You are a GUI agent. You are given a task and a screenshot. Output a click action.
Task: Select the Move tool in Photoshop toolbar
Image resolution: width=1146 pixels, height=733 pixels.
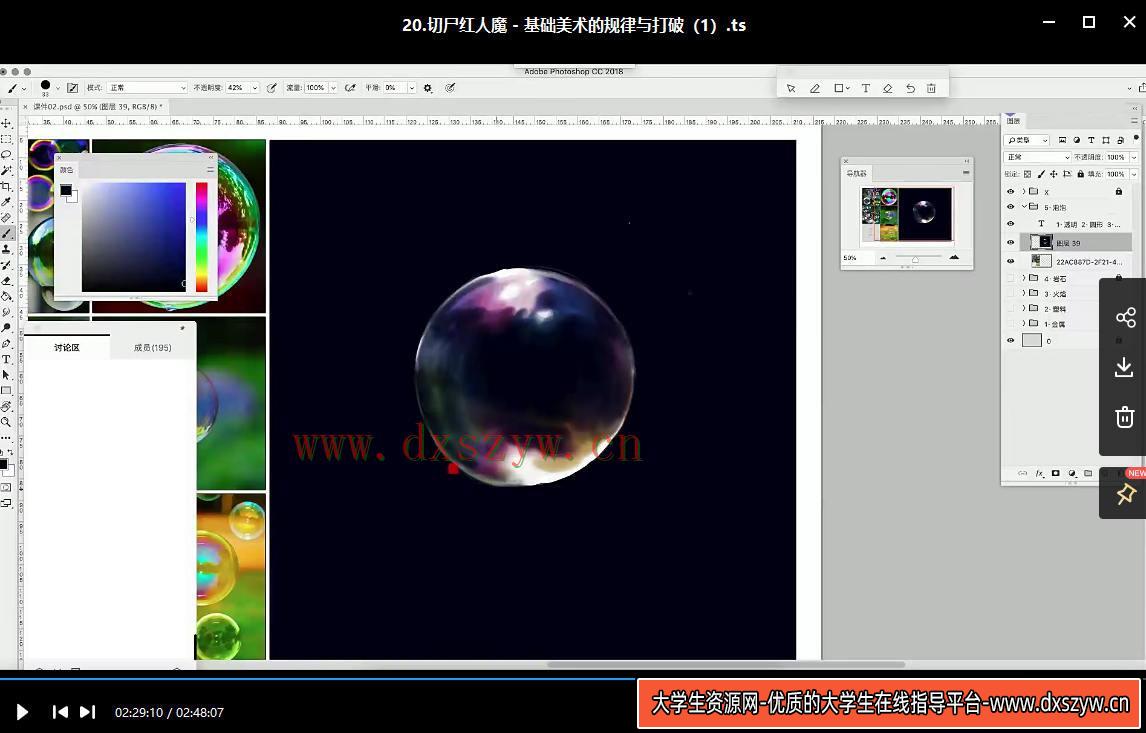7,123
